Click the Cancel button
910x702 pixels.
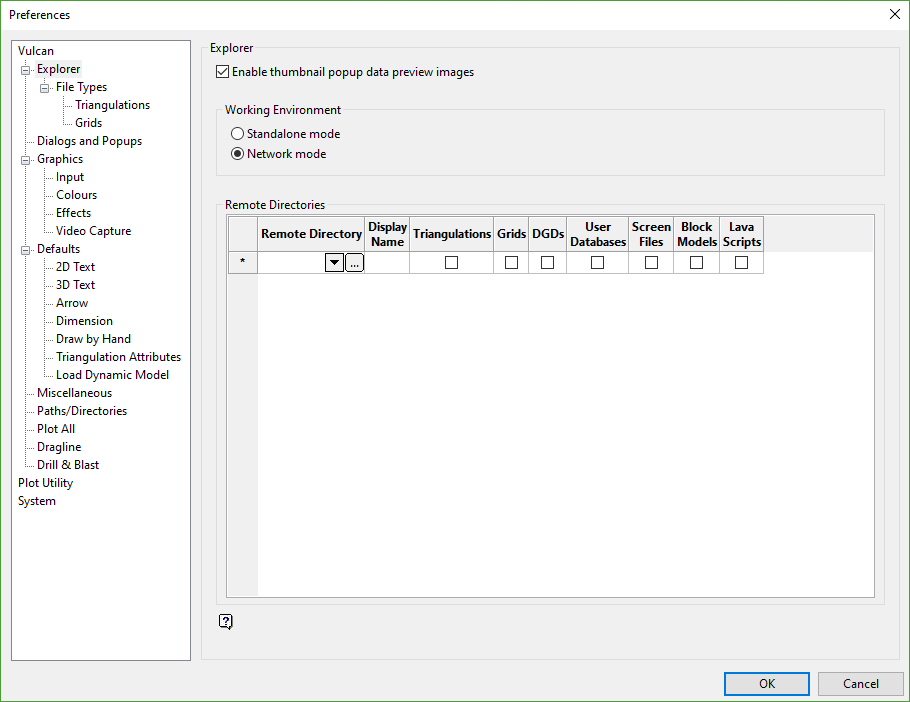[861, 683]
